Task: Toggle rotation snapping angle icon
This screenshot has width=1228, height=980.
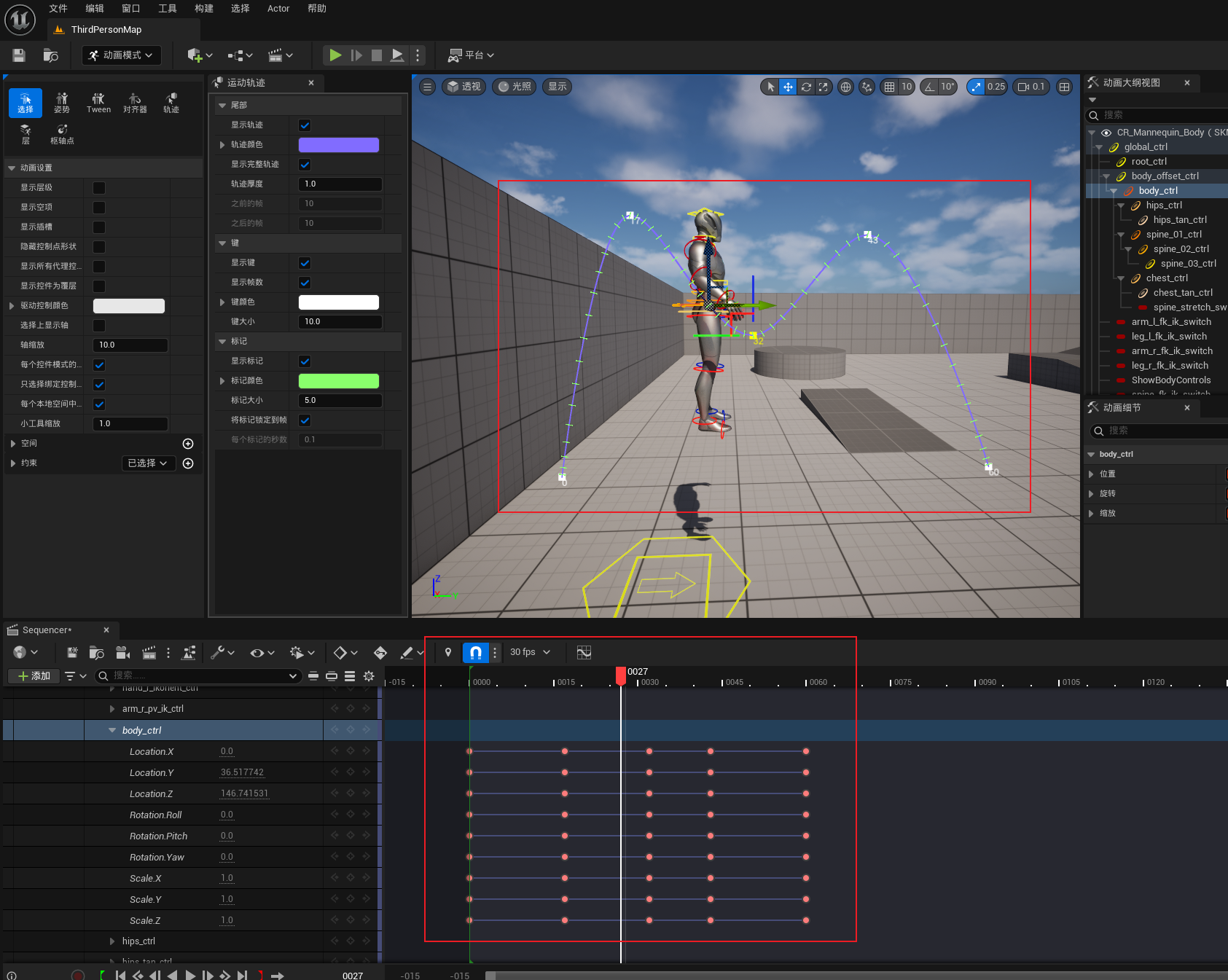Action: (x=930, y=87)
